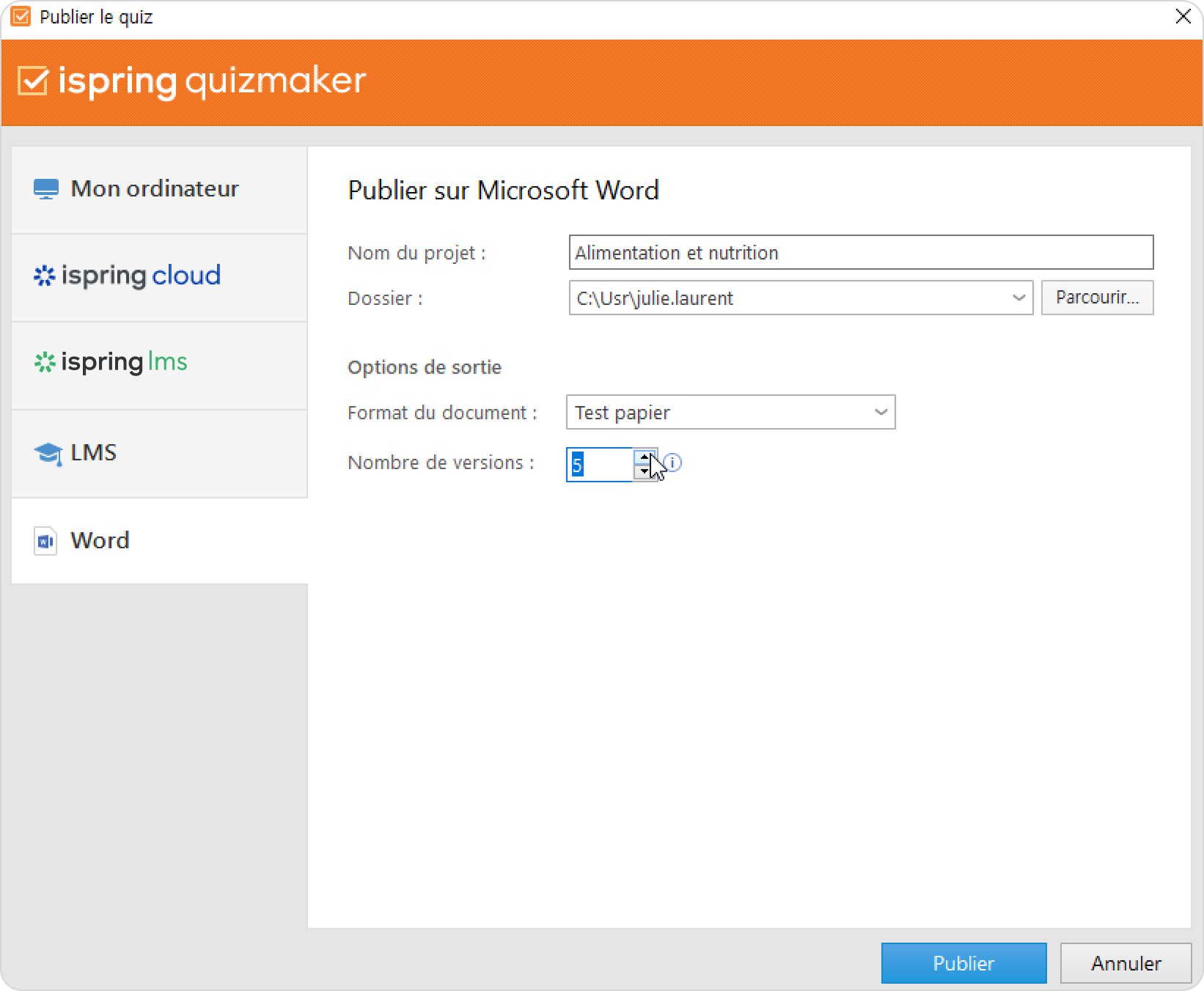Click the iSpring QuizMaker checkmark logo in banner
The width and height of the screenshot is (1204, 991).
pyautogui.click(x=33, y=81)
